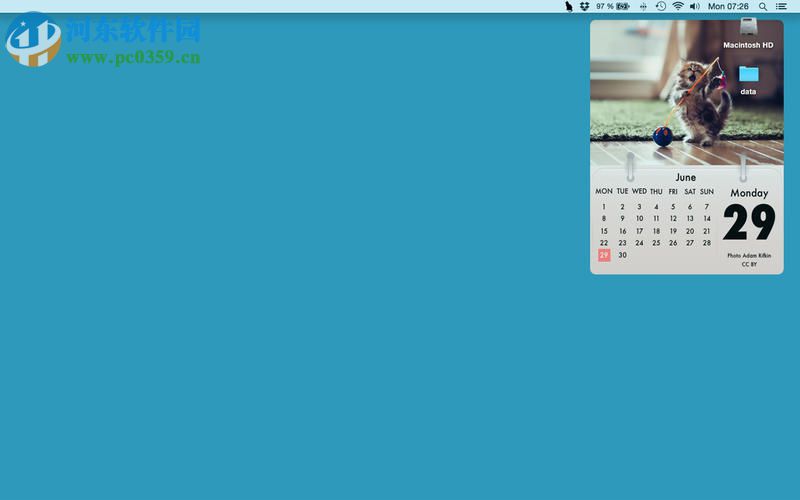Viewport: 800px width, 500px height.
Task: Click the FRI weekday header
Action: [x=673, y=191]
